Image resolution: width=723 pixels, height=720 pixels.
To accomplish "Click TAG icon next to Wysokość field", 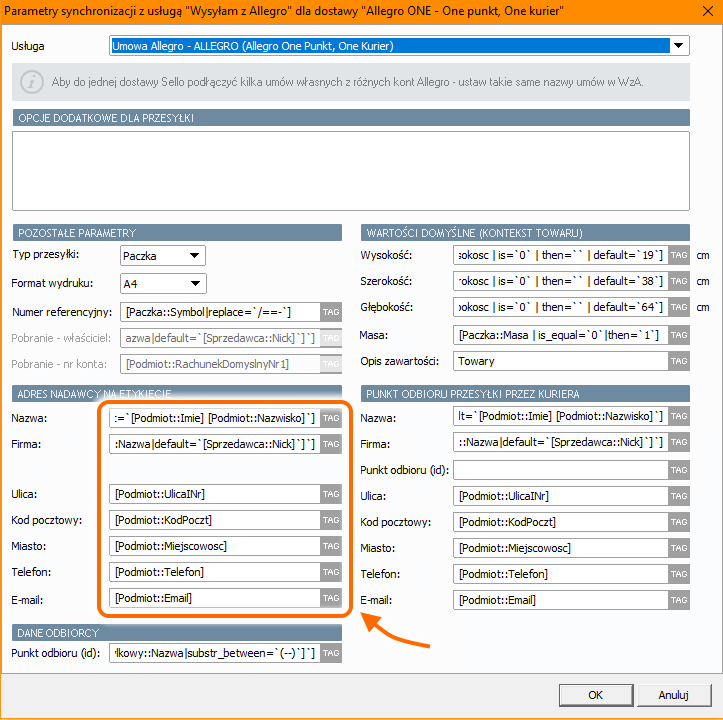I will click(679, 255).
